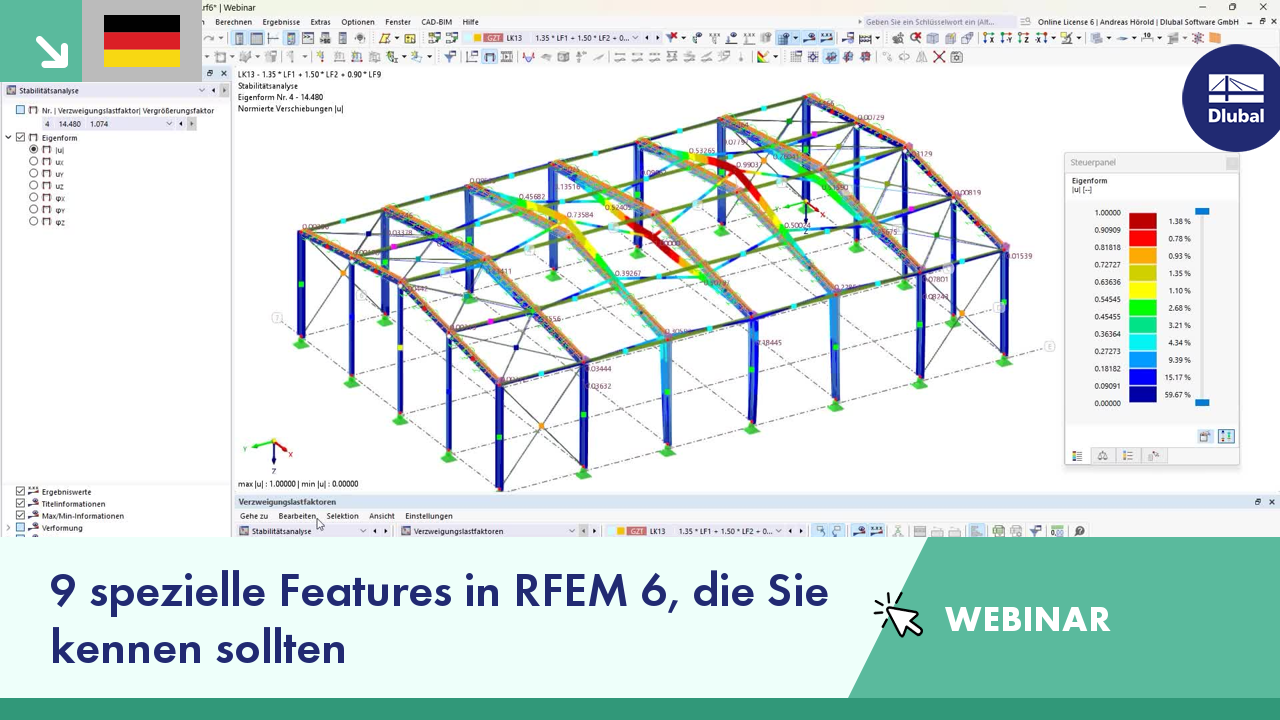
Task: Open the Berechnen menu
Action: pos(233,21)
